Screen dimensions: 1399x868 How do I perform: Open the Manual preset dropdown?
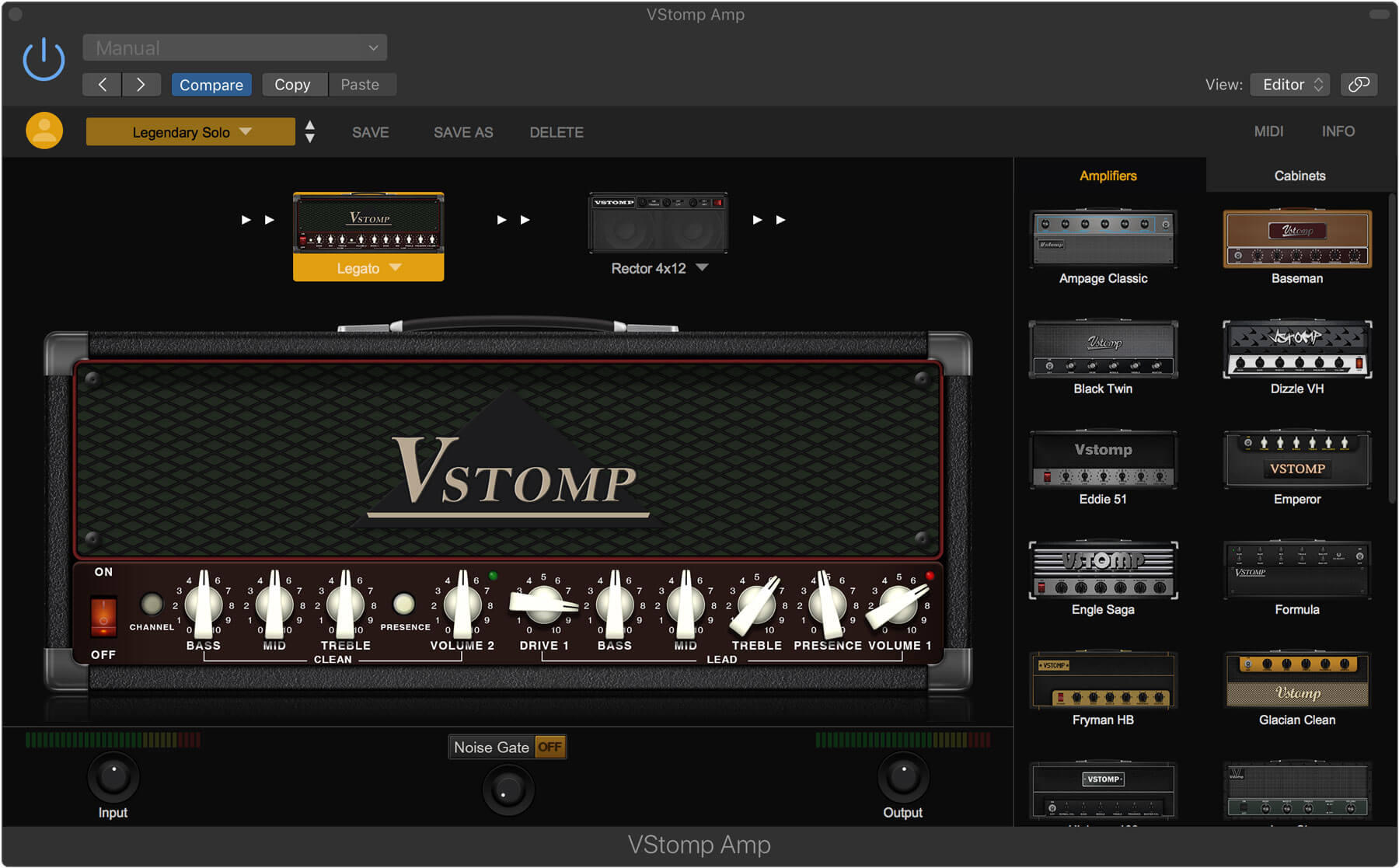(235, 47)
